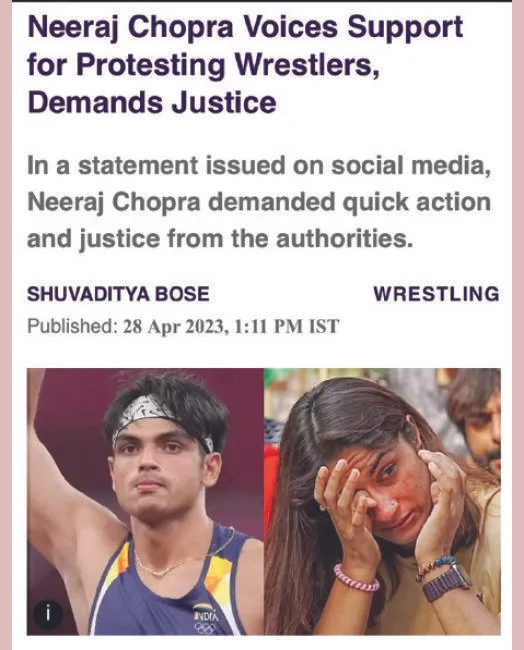Click the info "i" icon on the photo
Viewport: 524px width, 650px height.
tap(48, 615)
